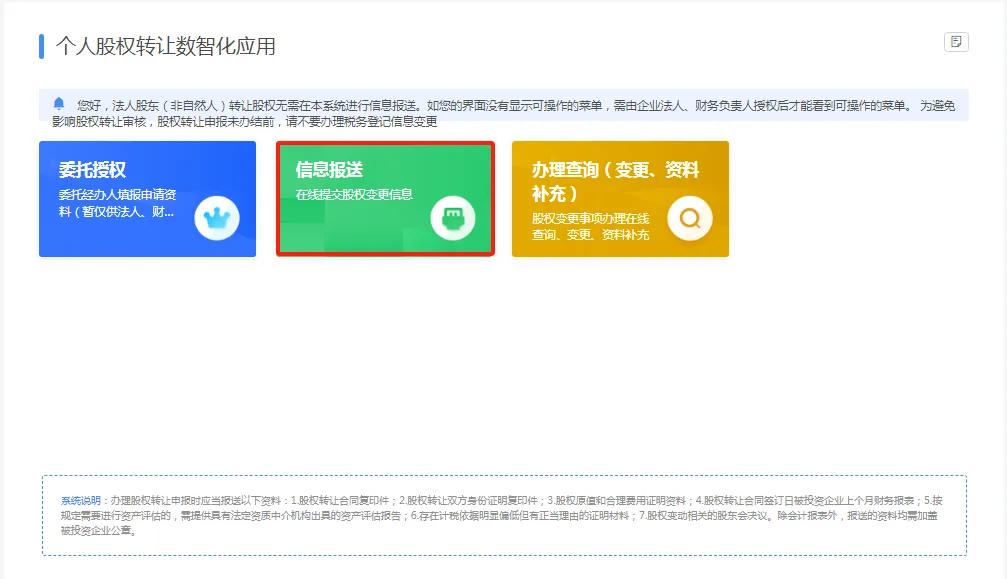Click the 个人股权转让数智化应用 heading

click(x=166, y=46)
